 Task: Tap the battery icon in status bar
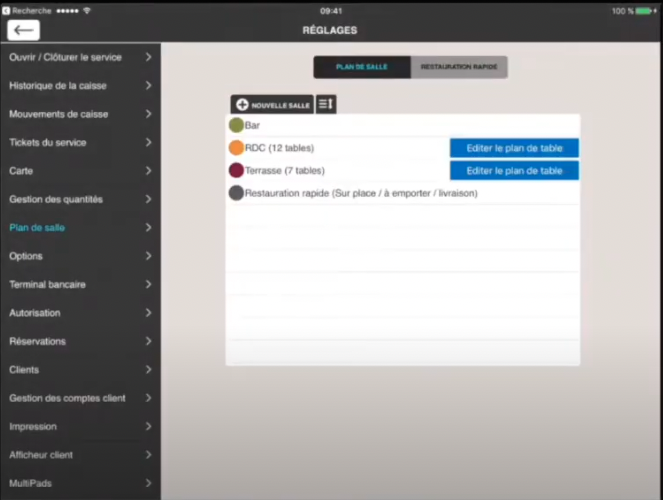643,11
